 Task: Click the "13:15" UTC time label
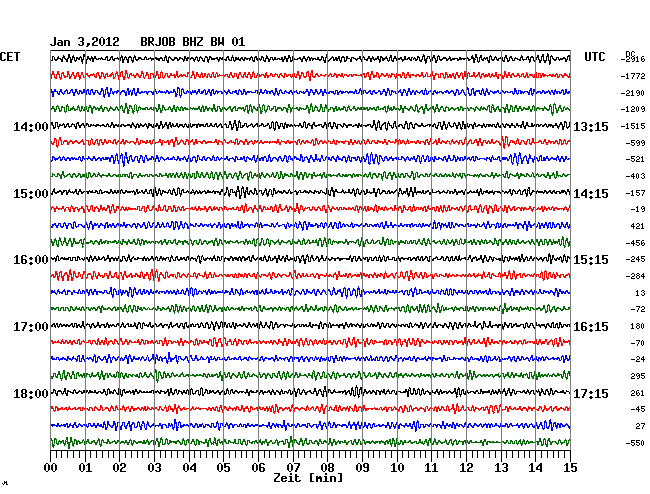[591, 127]
